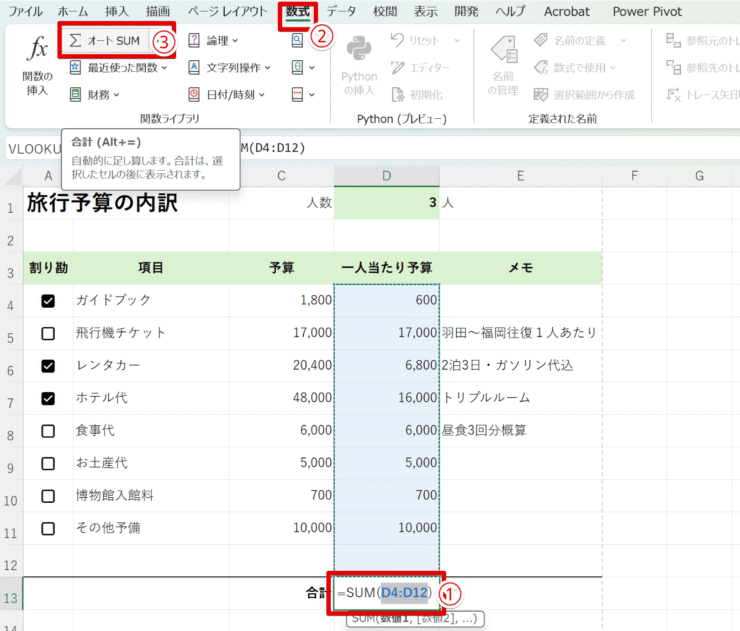Open the ヘルプ tab
This screenshot has height=631, width=740.
tap(510, 11)
